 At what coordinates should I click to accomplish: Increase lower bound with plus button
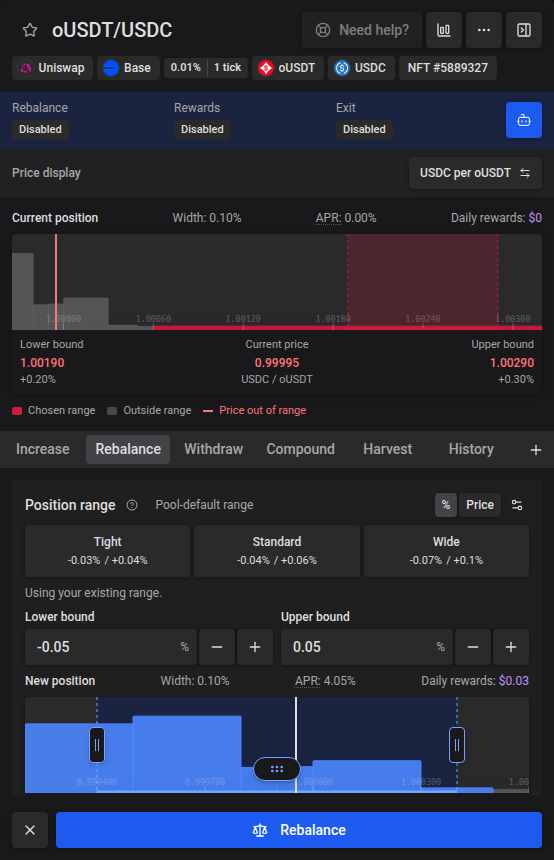pos(255,647)
